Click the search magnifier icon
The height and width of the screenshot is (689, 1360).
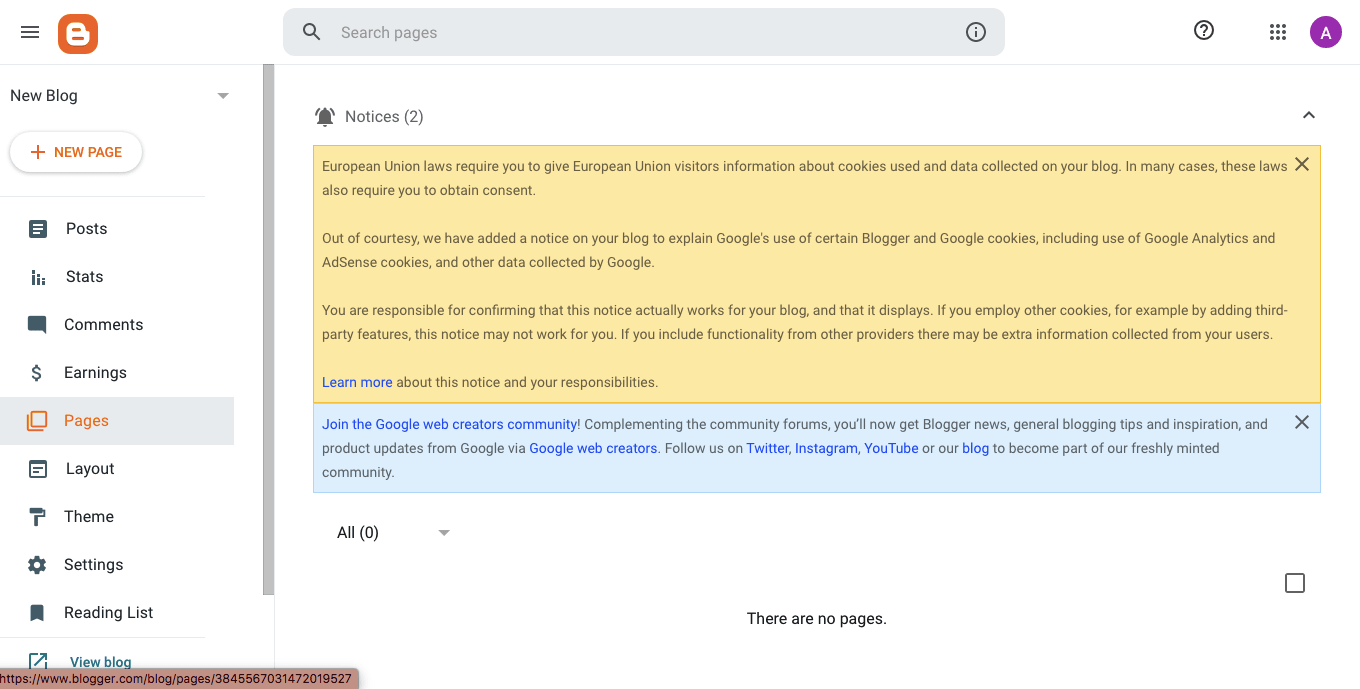pos(312,32)
